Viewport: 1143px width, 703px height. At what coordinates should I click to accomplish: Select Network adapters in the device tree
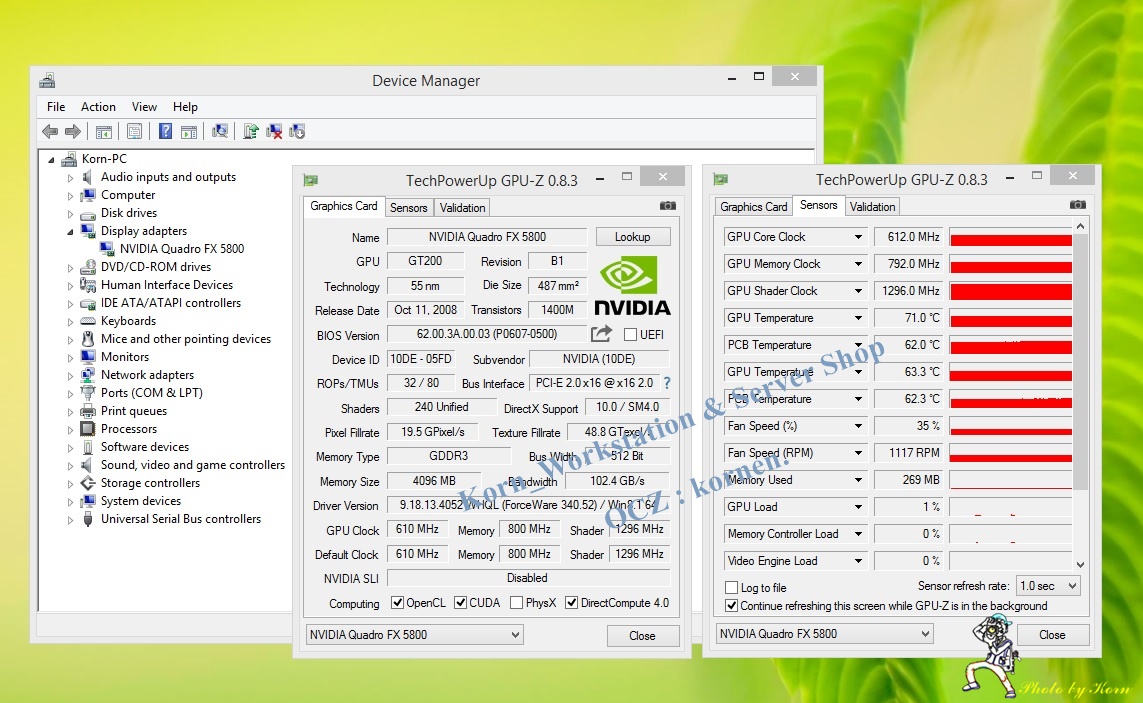[x=147, y=375]
